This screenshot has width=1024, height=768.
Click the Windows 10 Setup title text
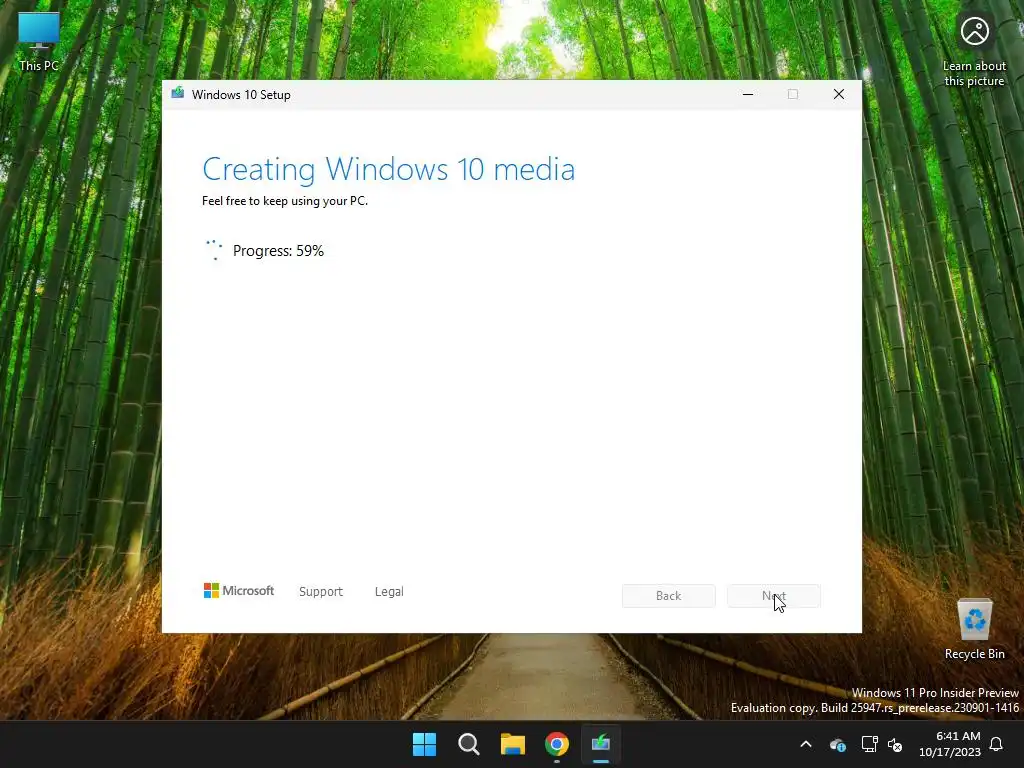pos(241,95)
